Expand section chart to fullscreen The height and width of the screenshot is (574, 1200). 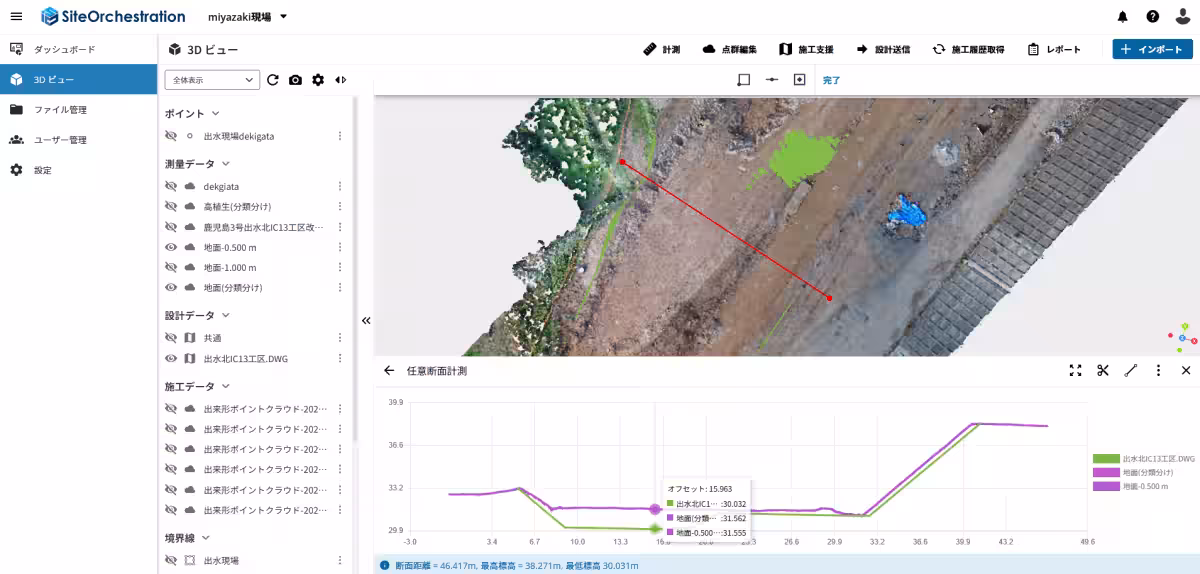pyautogui.click(x=1075, y=371)
